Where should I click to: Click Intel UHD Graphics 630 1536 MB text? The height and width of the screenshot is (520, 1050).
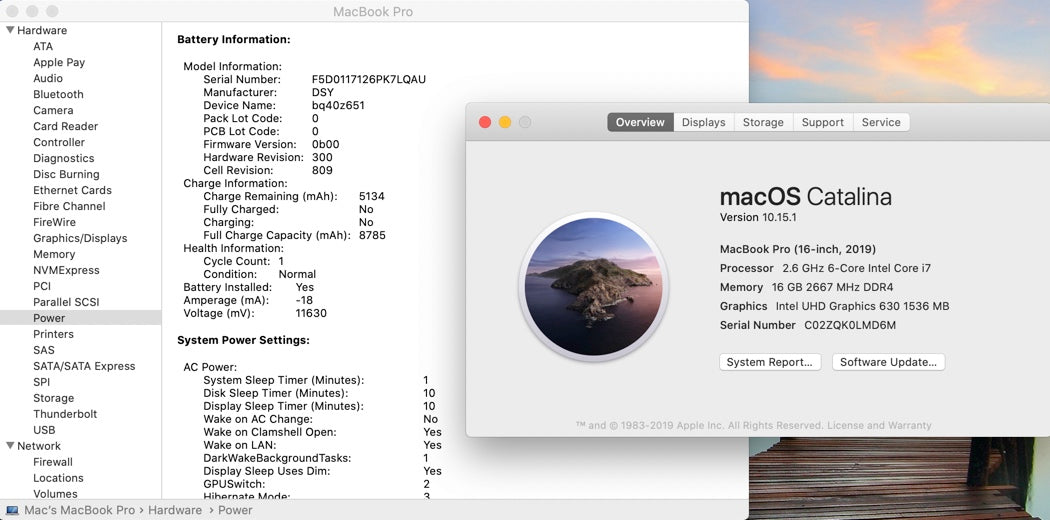(862, 307)
